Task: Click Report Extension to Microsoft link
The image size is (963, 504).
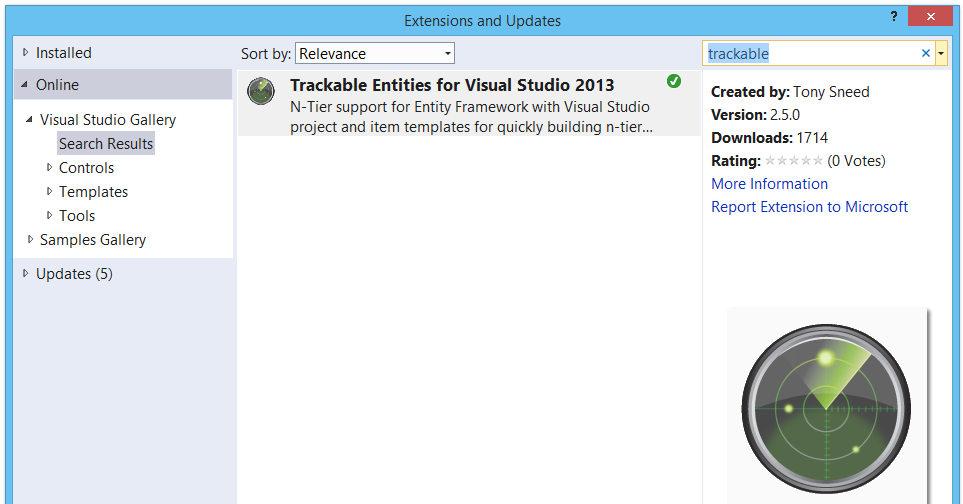Action: [x=809, y=207]
